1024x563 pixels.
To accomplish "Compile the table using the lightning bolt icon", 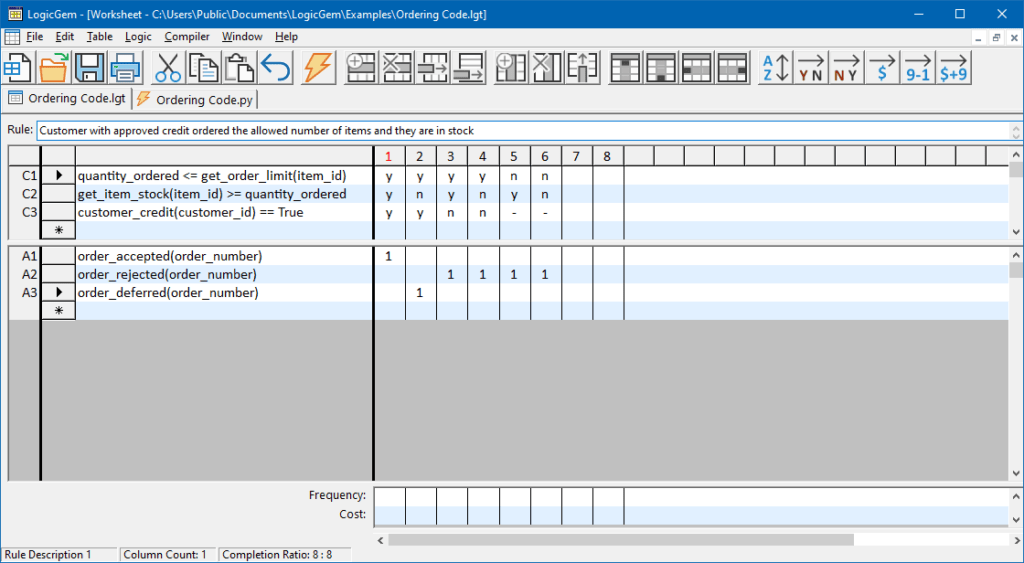I will point(317,68).
